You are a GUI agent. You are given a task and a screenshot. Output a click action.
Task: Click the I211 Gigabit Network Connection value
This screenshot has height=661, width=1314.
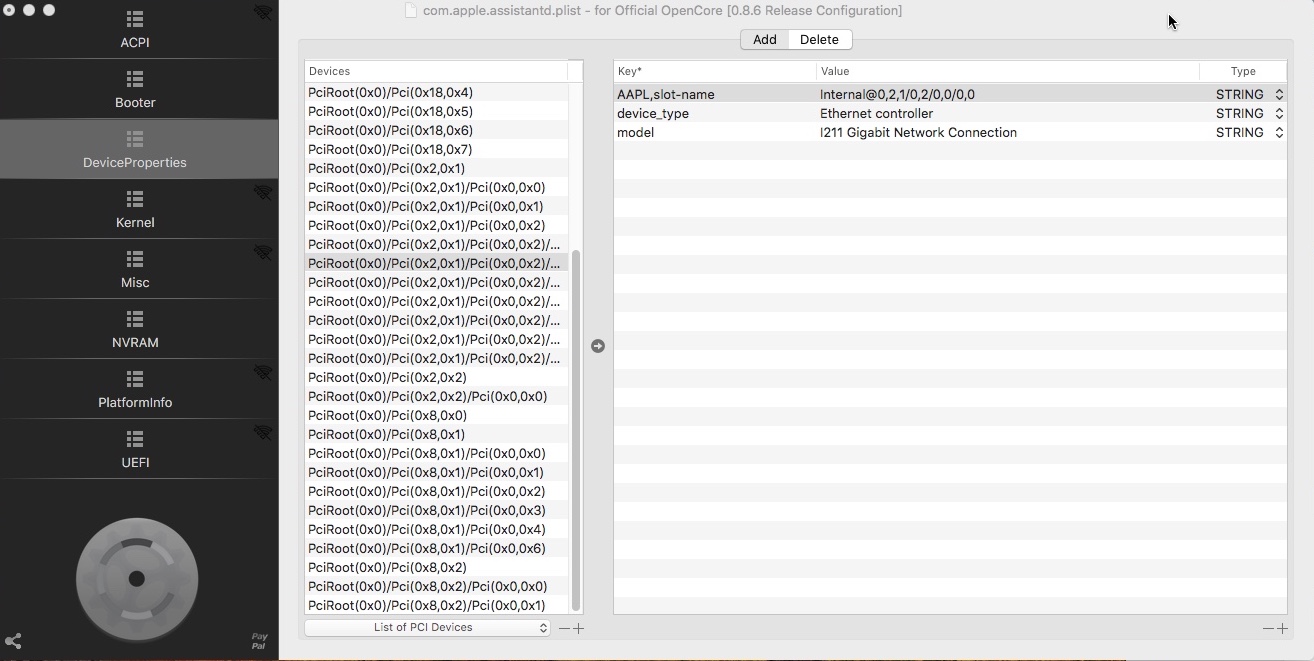pyautogui.click(x=918, y=132)
